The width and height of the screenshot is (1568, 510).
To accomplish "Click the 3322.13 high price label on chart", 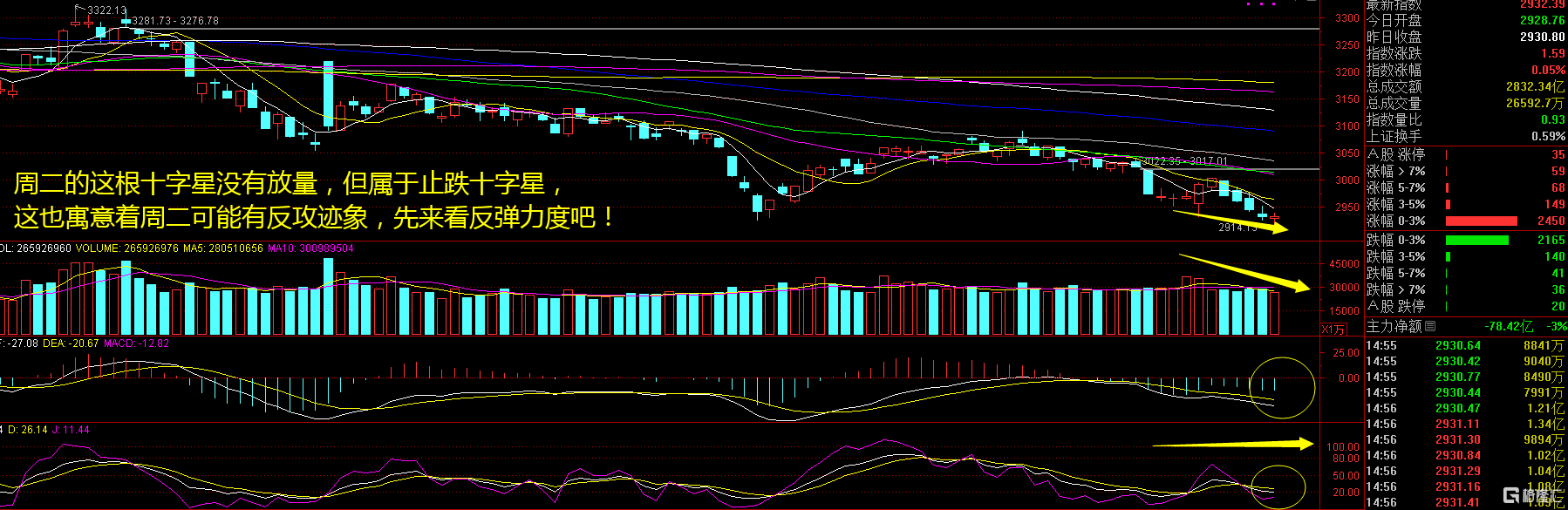I will 106,10.
